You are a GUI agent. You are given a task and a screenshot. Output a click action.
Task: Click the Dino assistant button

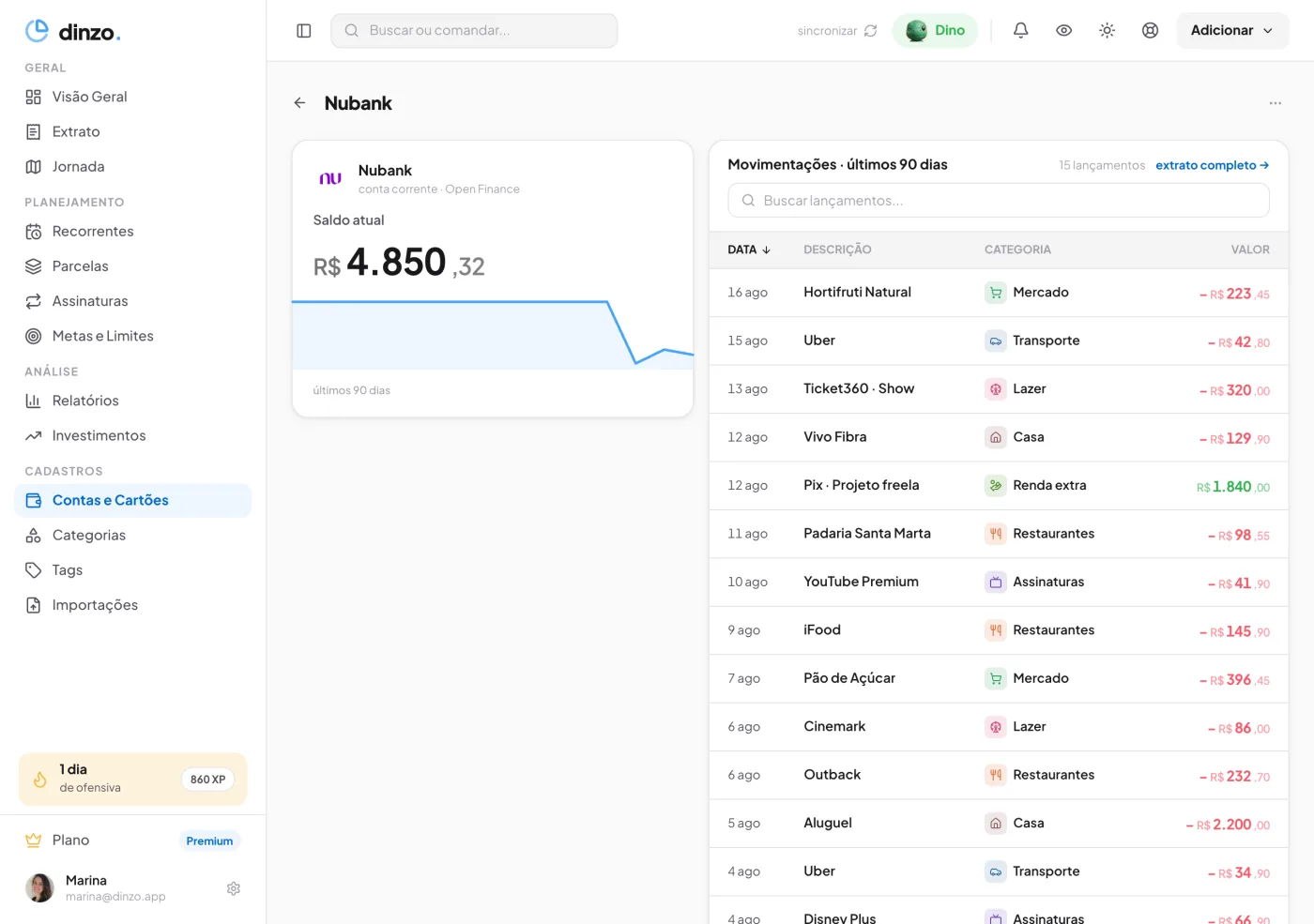point(936,31)
